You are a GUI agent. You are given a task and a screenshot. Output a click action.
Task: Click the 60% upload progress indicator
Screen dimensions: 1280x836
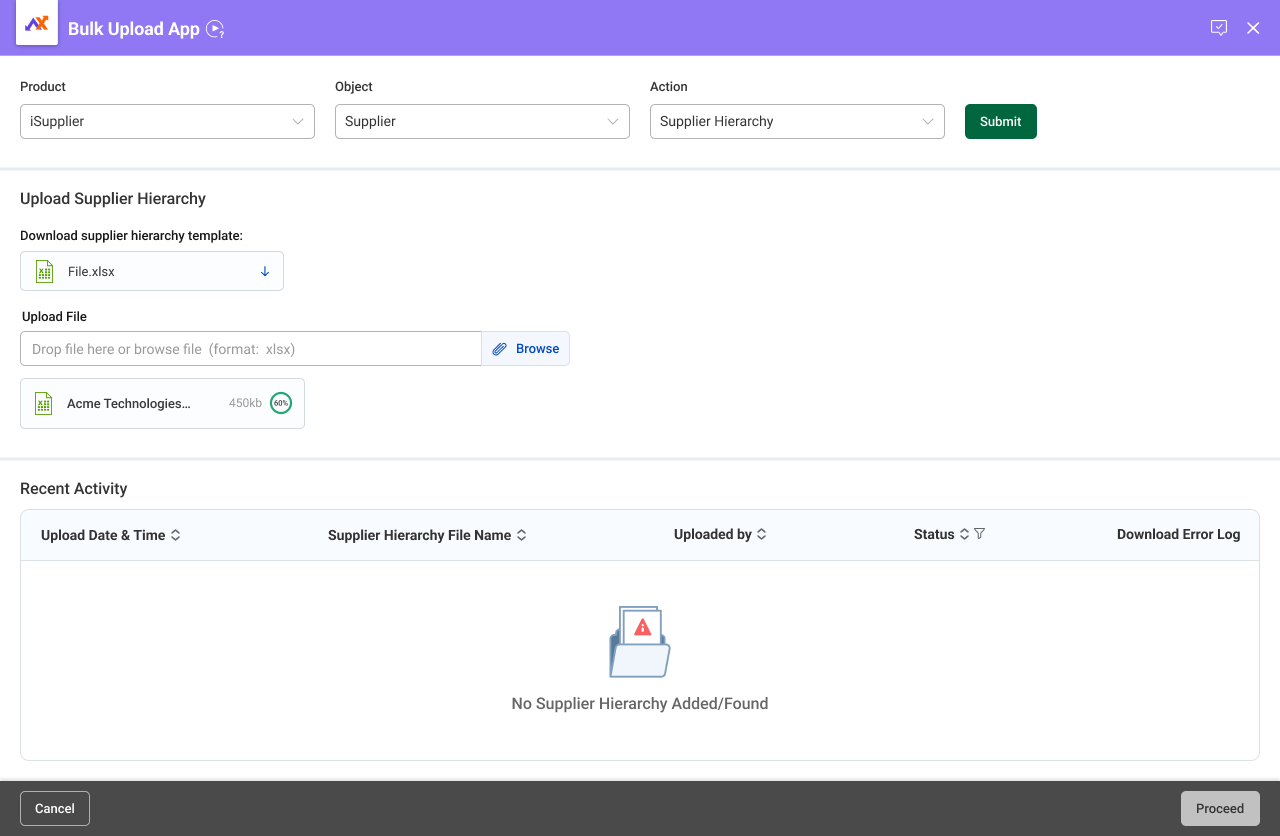point(281,403)
